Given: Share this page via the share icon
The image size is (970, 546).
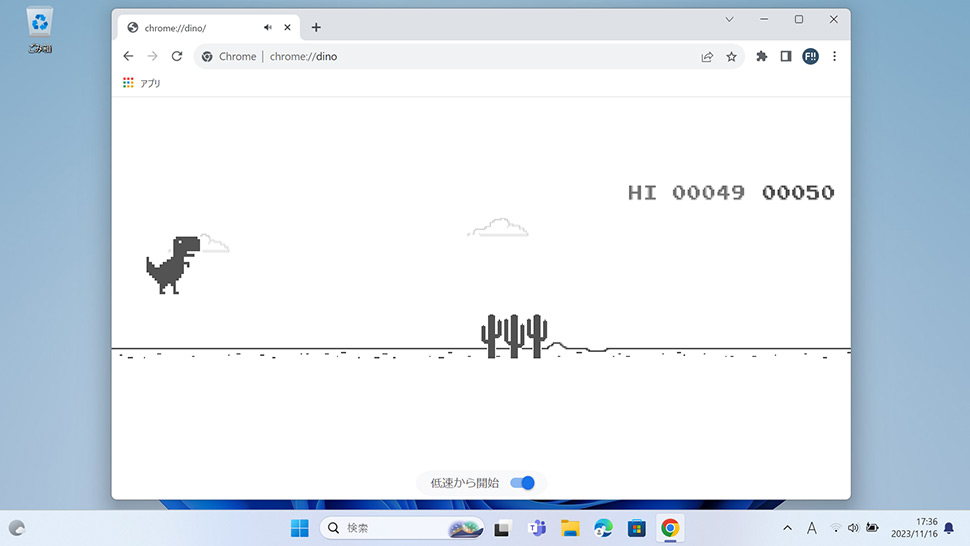Looking at the screenshot, I should click(x=707, y=57).
